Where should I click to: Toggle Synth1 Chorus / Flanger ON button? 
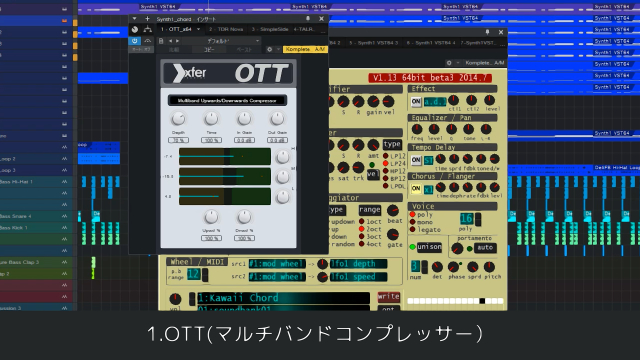click(x=416, y=189)
